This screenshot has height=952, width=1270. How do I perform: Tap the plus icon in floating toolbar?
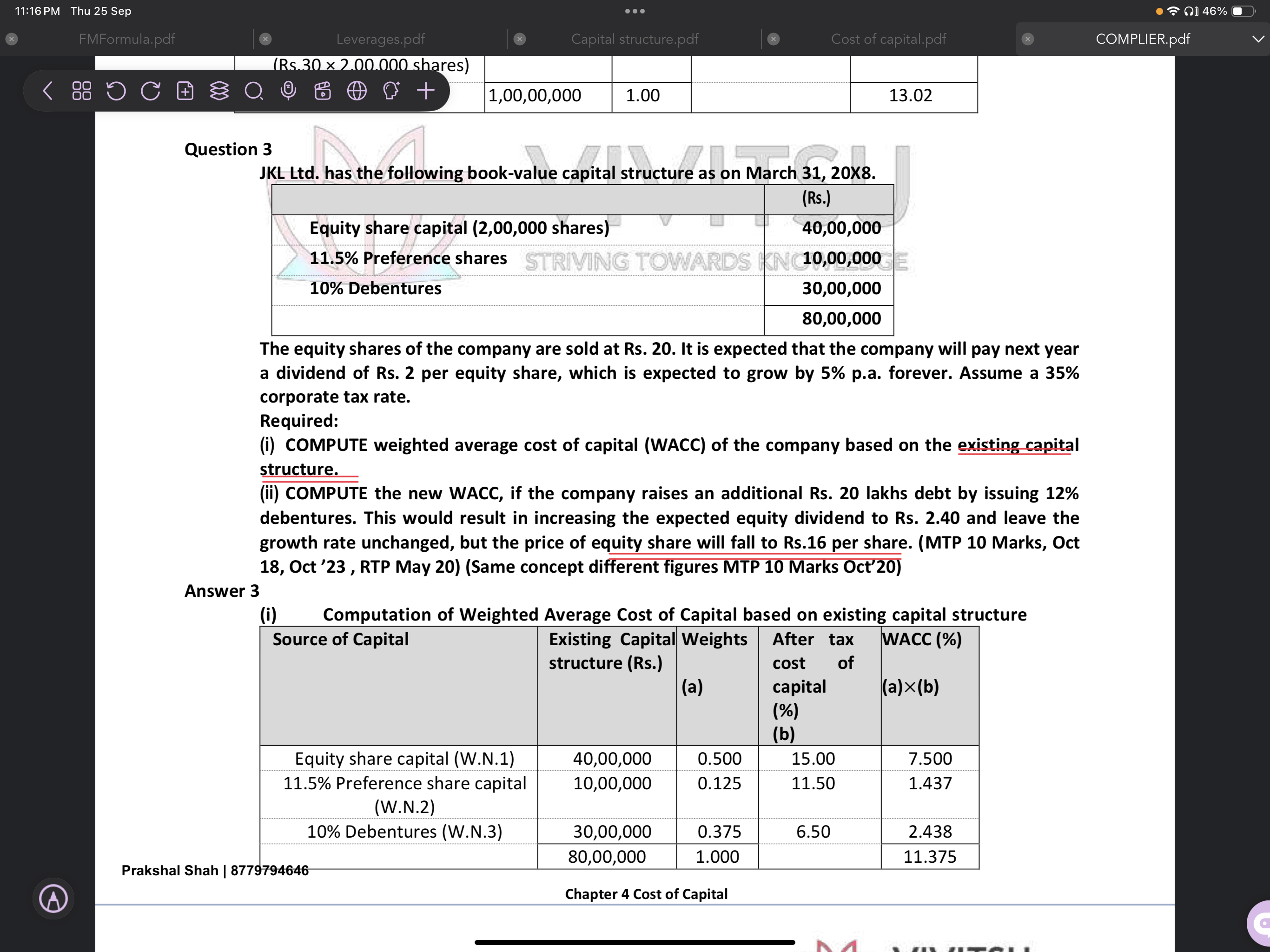point(425,91)
